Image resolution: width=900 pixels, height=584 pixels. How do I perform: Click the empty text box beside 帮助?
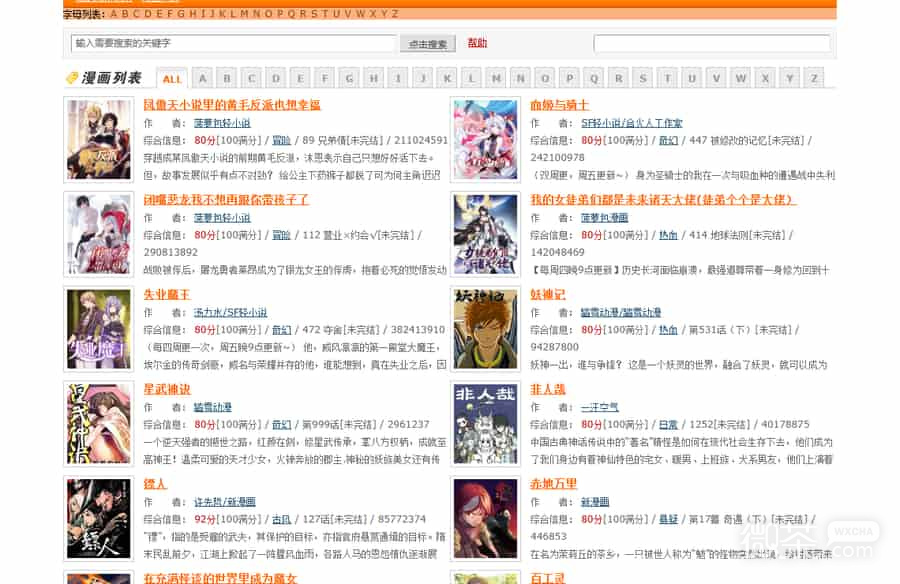[x=712, y=43]
